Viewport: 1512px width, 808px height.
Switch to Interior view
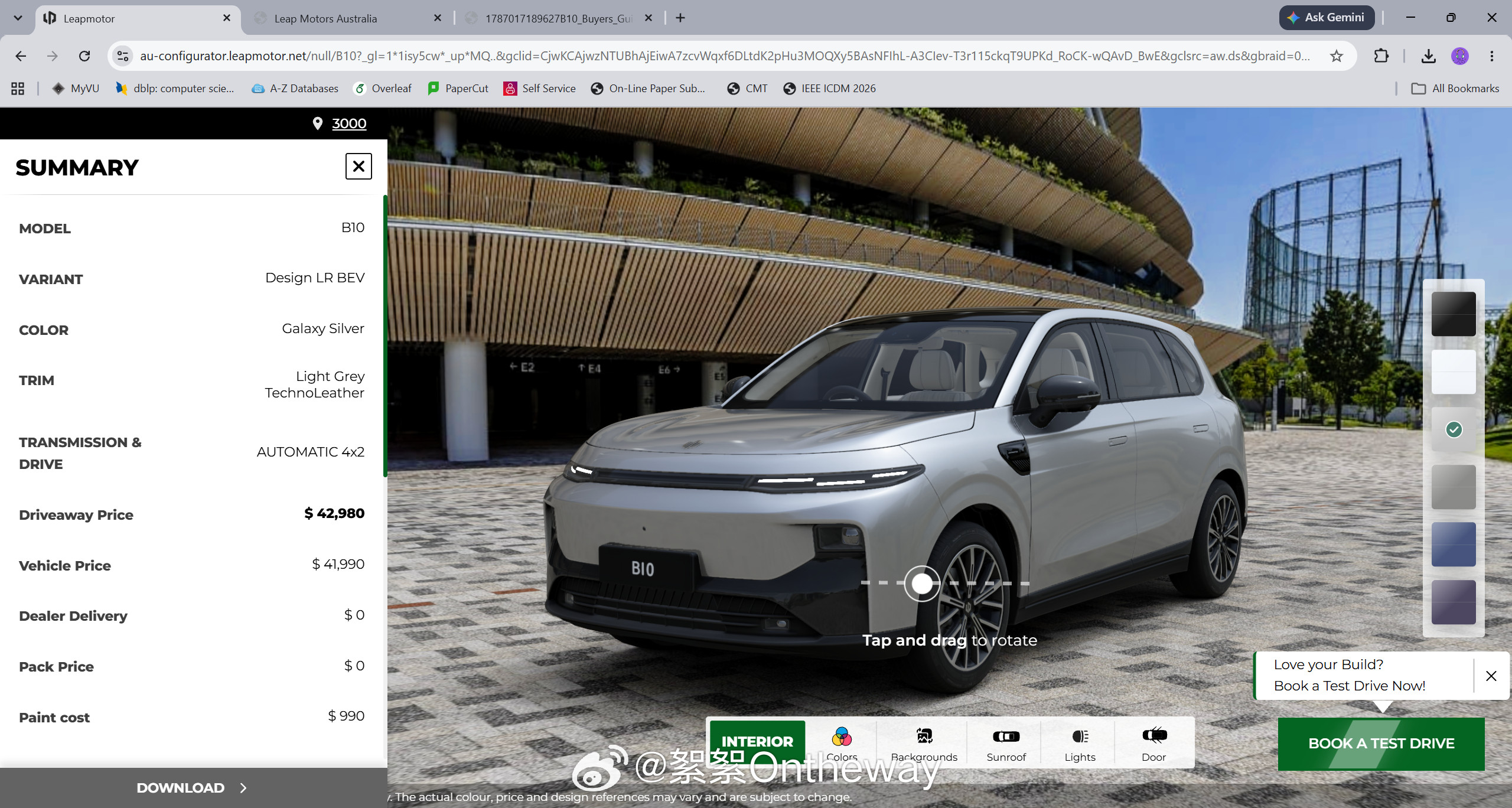[757, 742]
